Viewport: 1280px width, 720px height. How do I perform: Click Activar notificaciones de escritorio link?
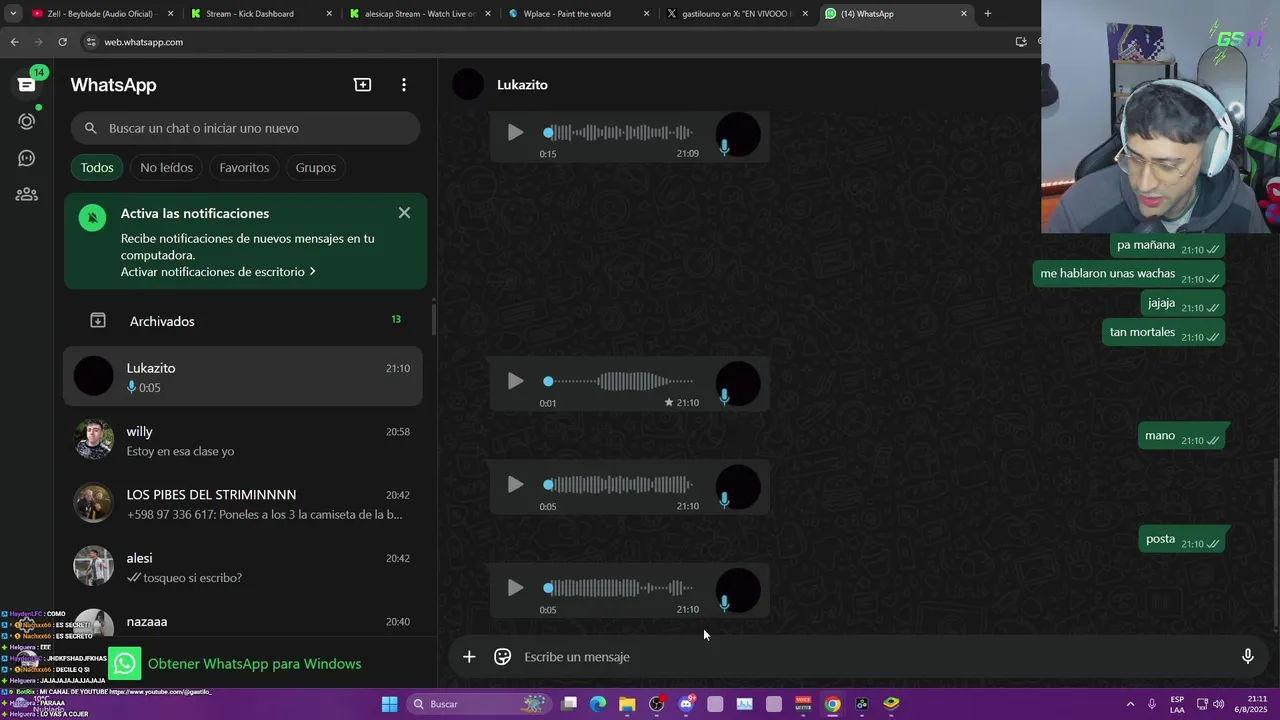pyautogui.click(x=218, y=272)
